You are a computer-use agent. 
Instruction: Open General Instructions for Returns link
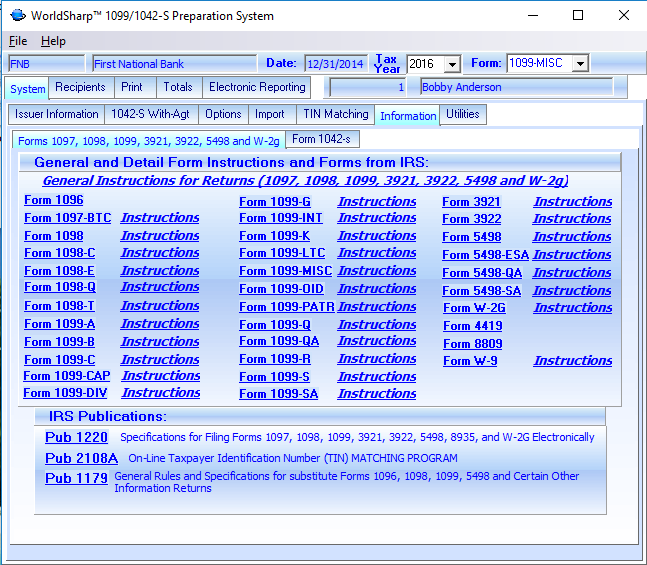coord(305,181)
